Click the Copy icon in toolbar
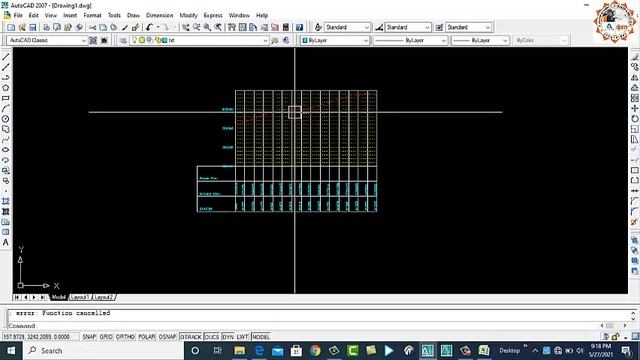Viewport: 640px width, 360px height. [x=103, y=27]
